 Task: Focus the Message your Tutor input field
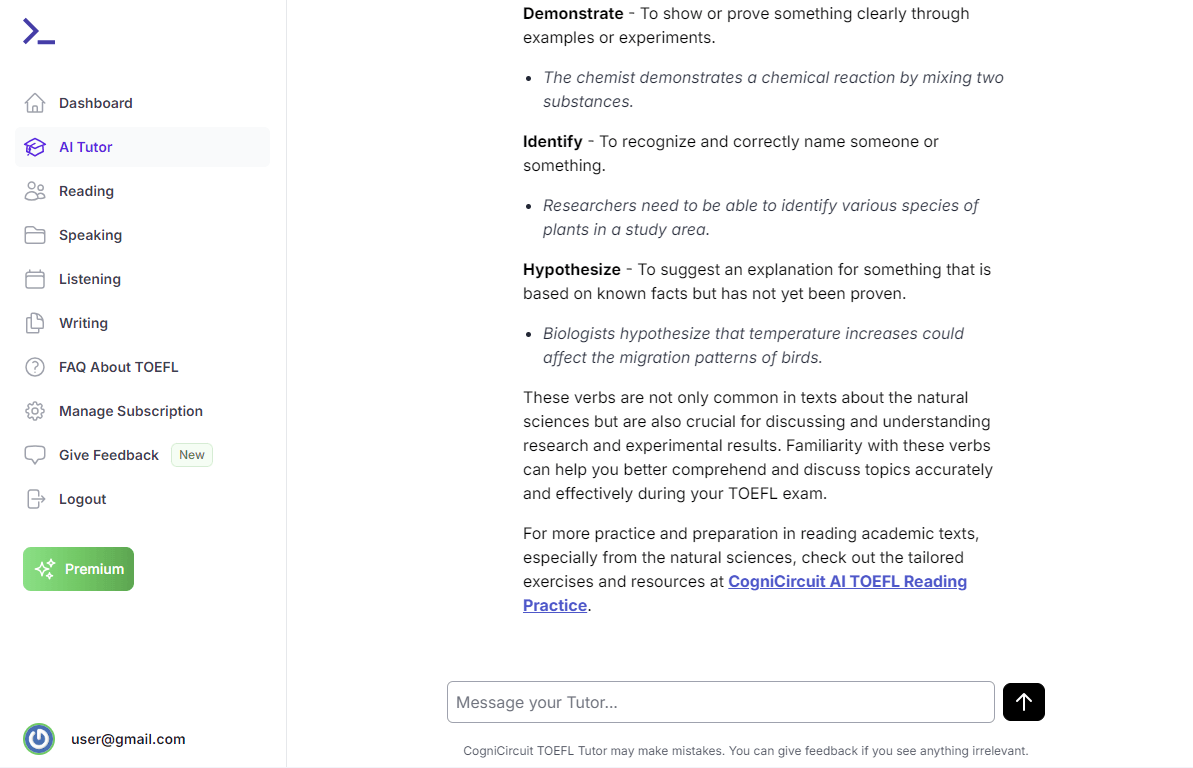click(x=720, y=702)
